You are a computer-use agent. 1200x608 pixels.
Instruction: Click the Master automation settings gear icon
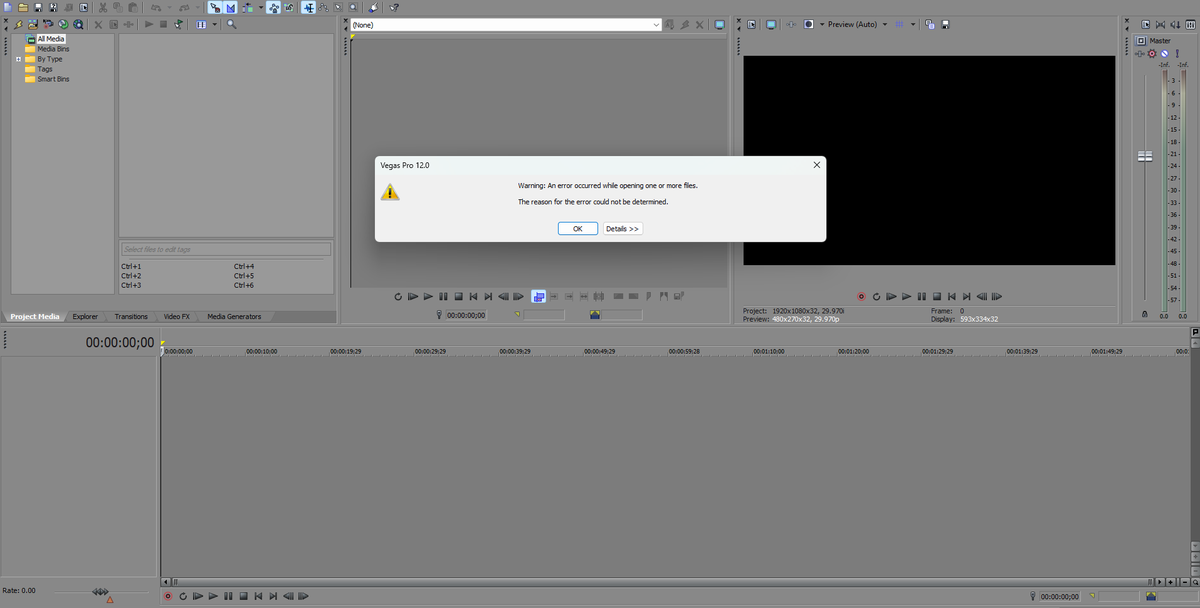[1152, 53]
